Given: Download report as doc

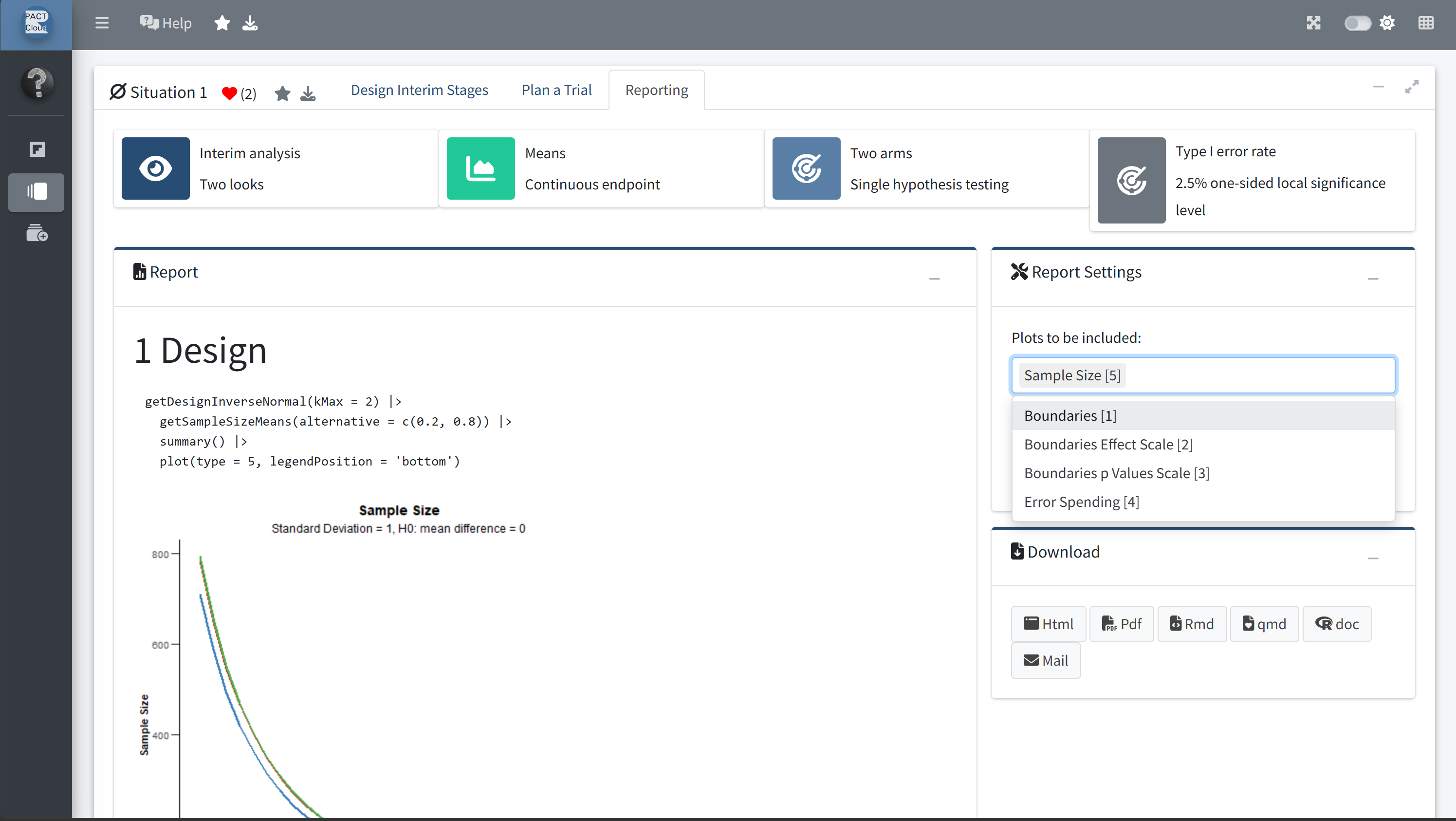Looking at the screenshot, I should coord(1337,624).
